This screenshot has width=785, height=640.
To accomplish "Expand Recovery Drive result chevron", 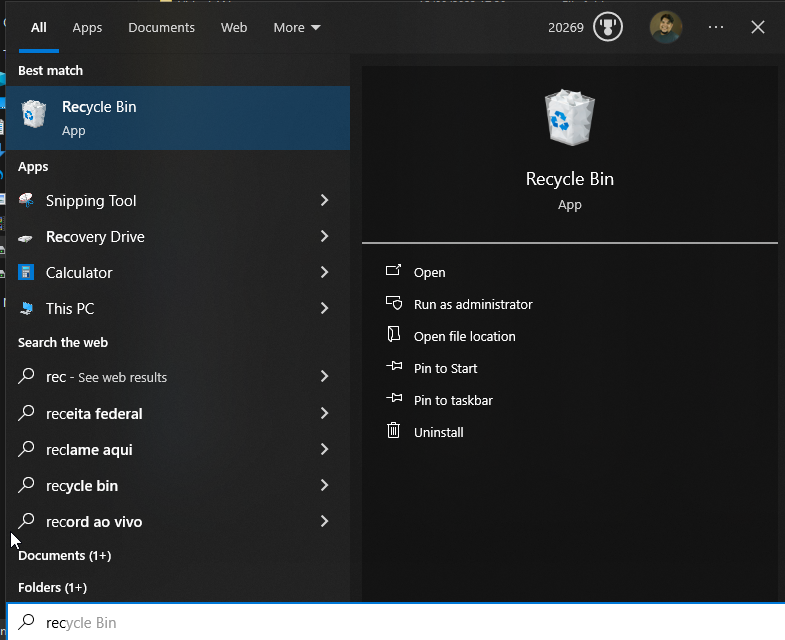I will [324, 236].
